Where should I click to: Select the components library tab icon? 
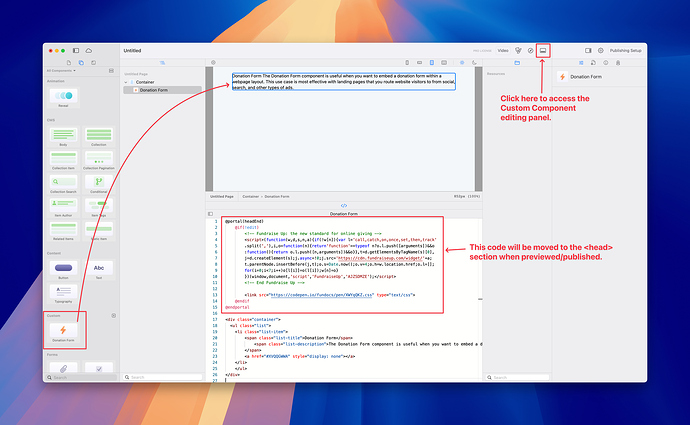pyautogui.click(x=81, y=62)
